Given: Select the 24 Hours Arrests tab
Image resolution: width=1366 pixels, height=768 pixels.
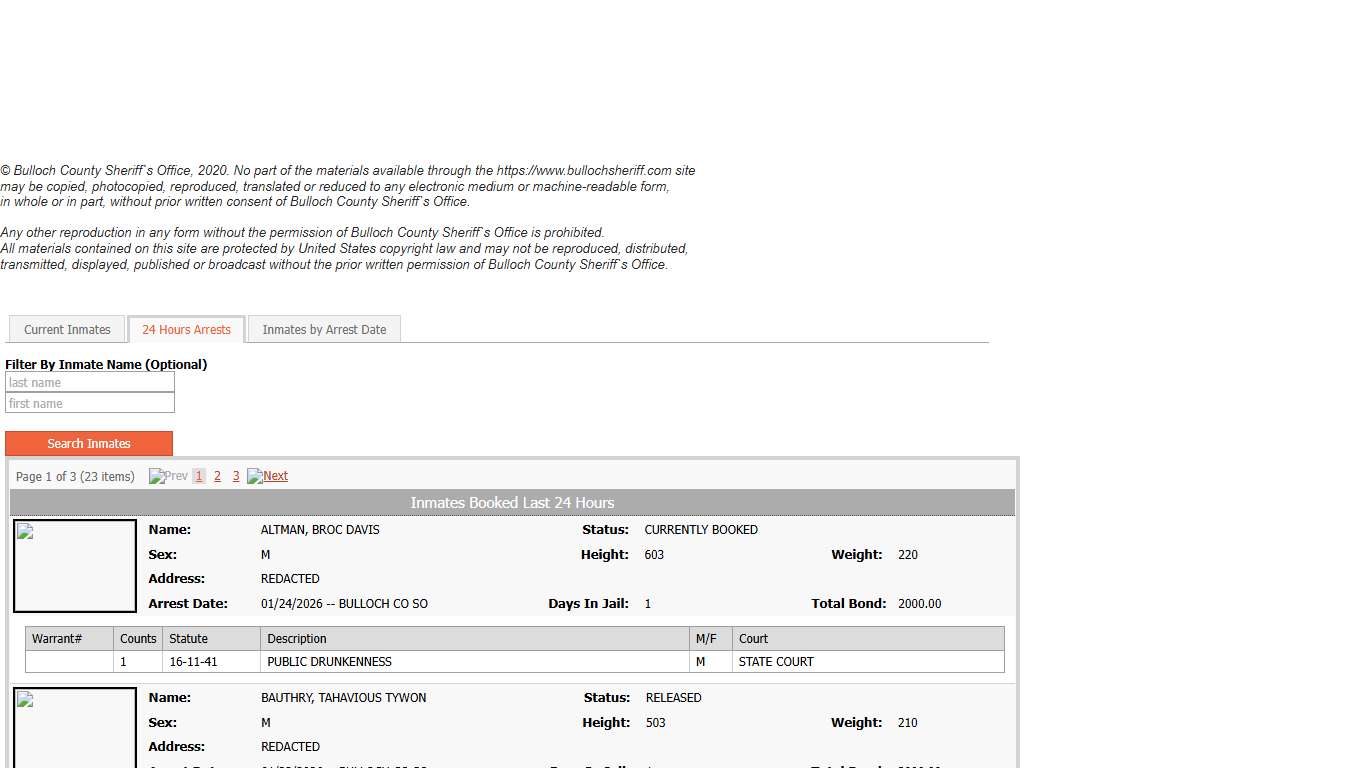Looking at the screenshot, I should (186, 329).
